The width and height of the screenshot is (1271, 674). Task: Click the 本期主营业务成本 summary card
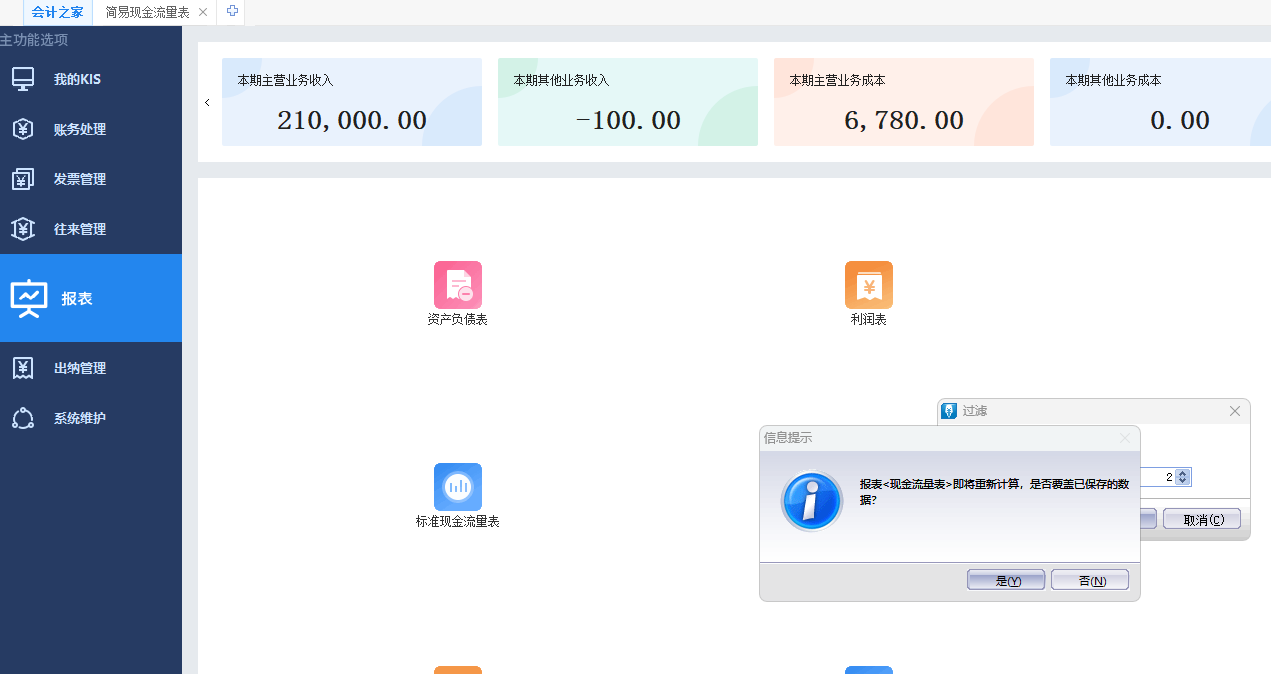(903, 102)
